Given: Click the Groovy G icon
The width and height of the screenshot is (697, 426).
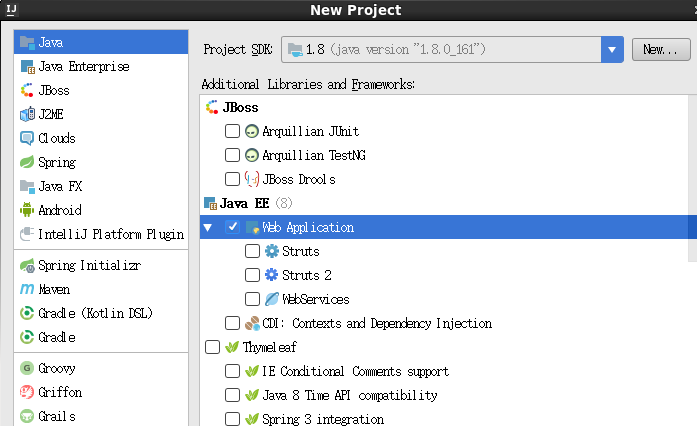Looking at the screenshot, I should coord(27,369).
